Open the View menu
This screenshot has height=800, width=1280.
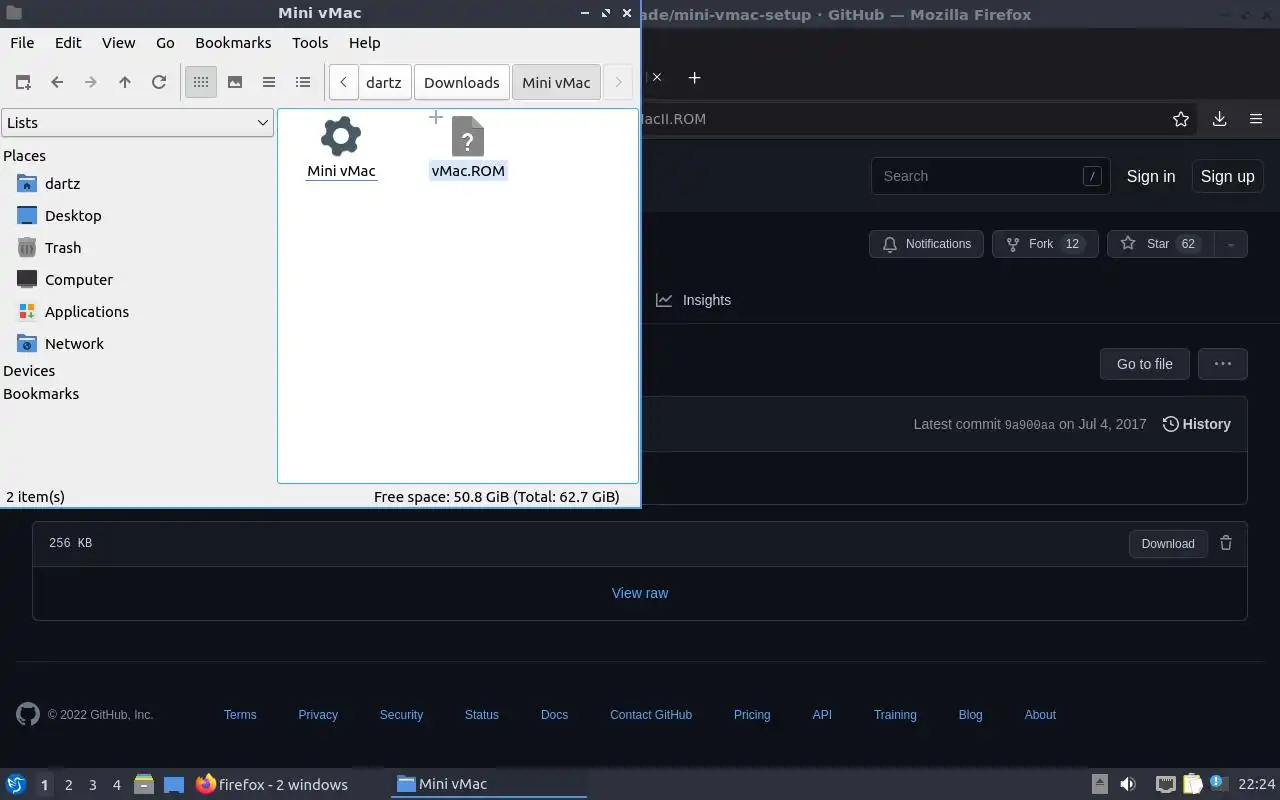click(118, 43)
